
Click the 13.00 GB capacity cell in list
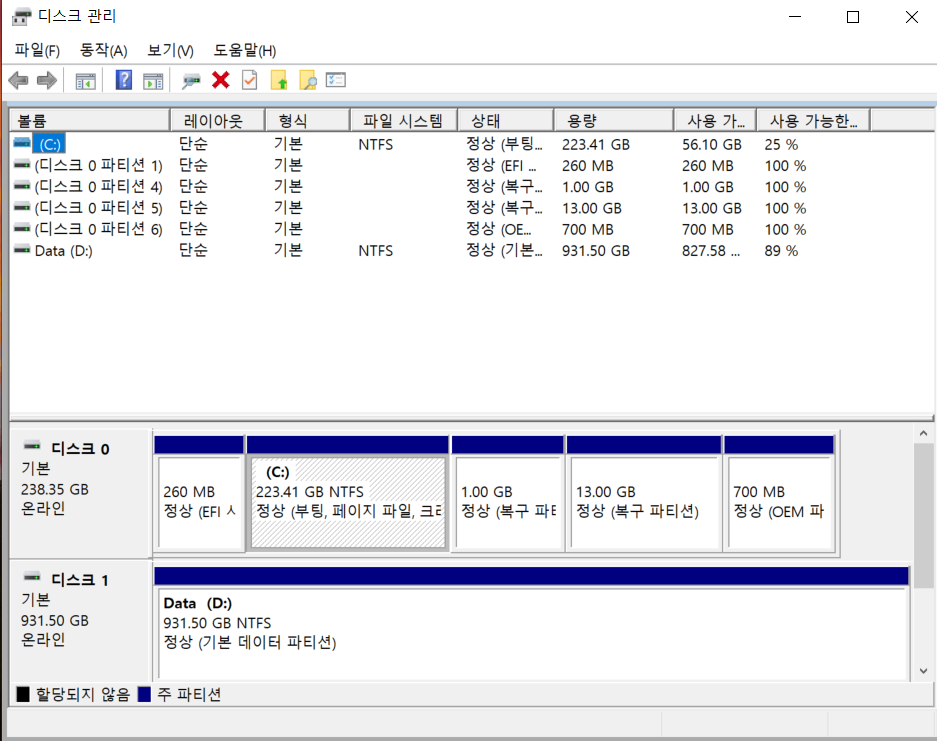click(x=592, y=208)
